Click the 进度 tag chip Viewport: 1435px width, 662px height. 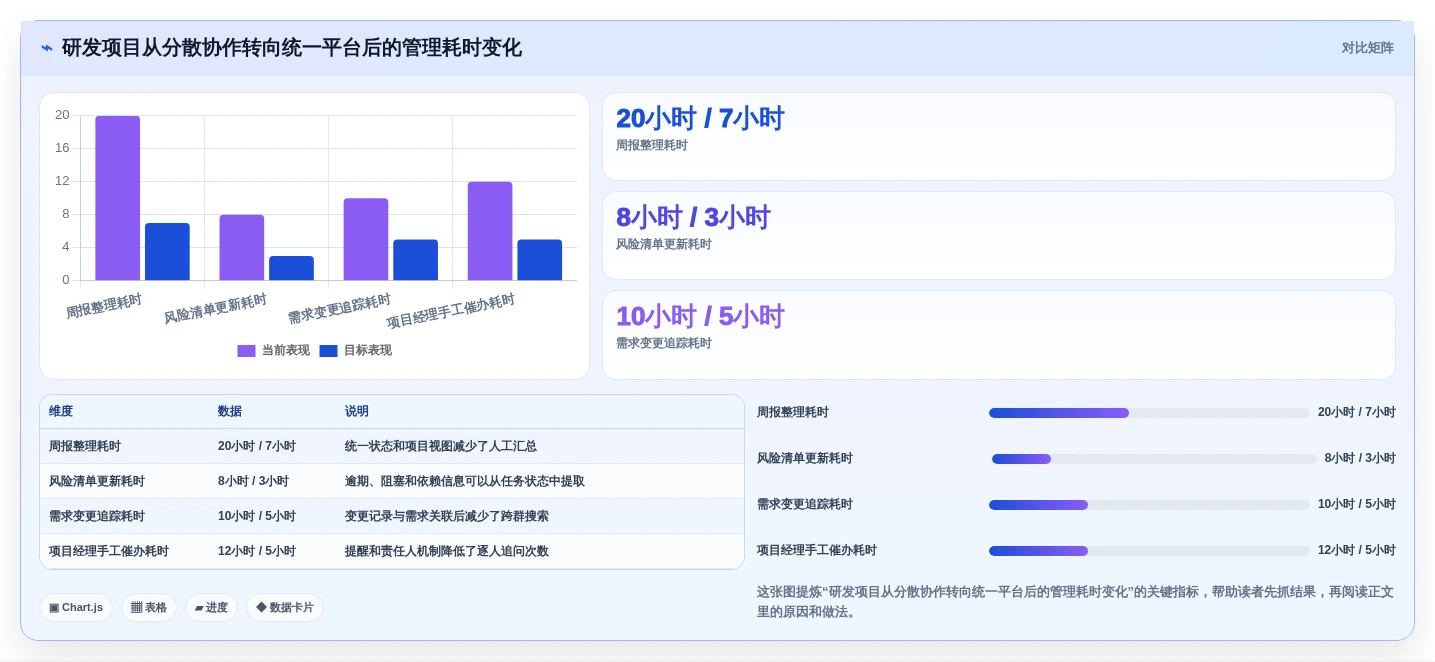pyautogui.click(x=211, y=608)
